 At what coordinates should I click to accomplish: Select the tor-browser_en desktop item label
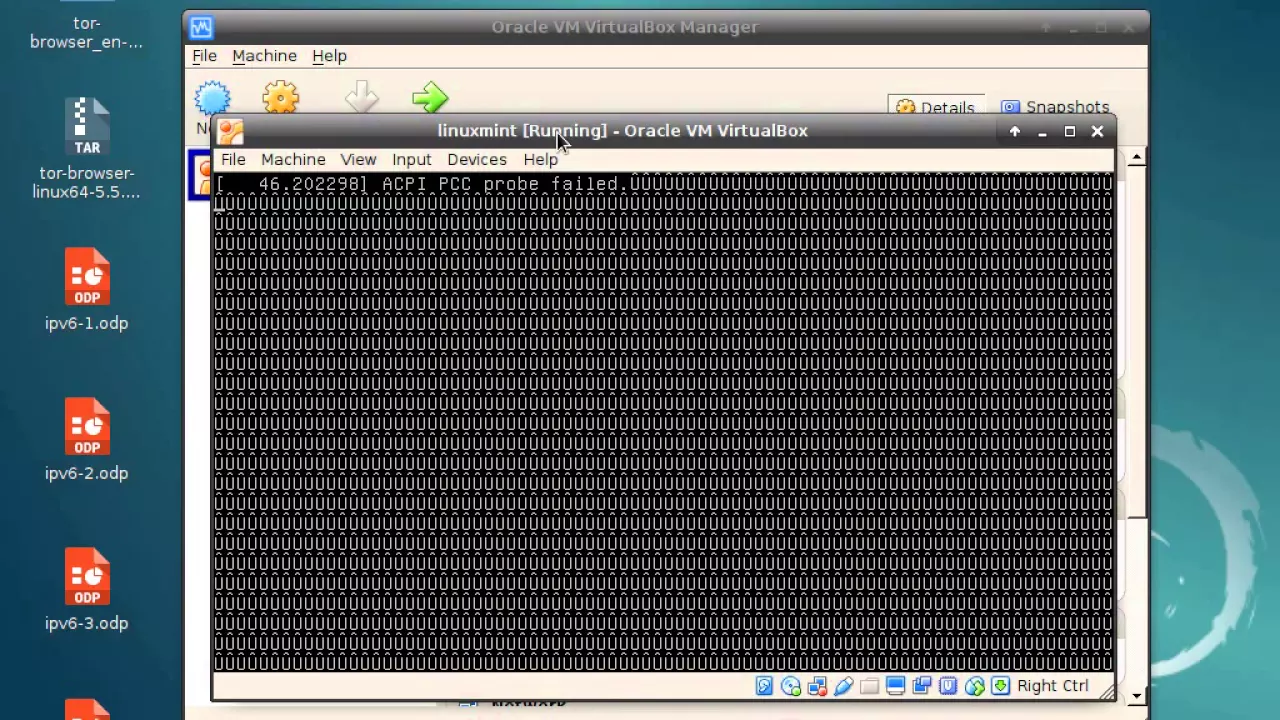click(x=86, y=32)
